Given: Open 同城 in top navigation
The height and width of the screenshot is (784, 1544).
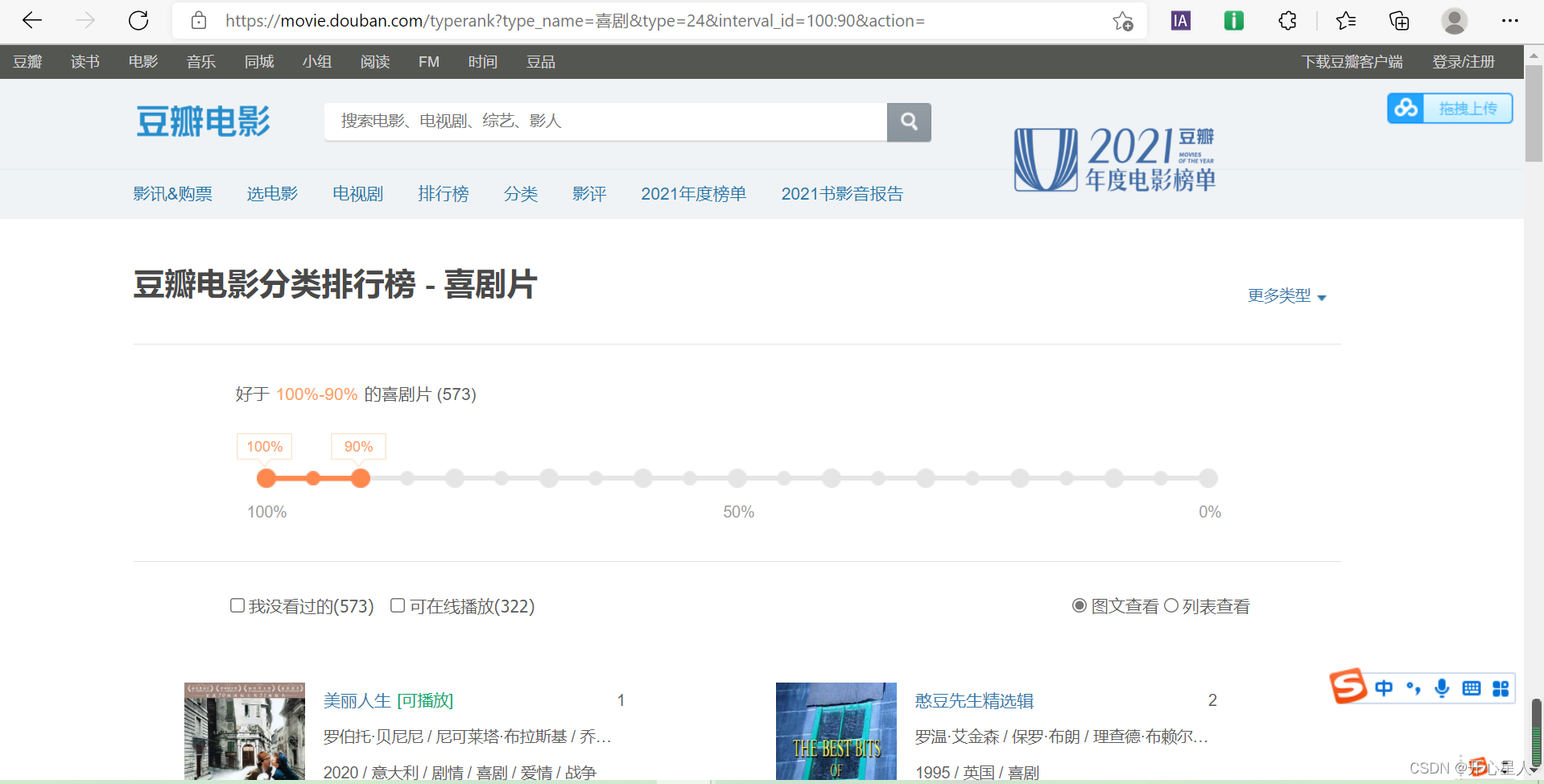Looking at the screenshot, I should [x=259, y=62].
